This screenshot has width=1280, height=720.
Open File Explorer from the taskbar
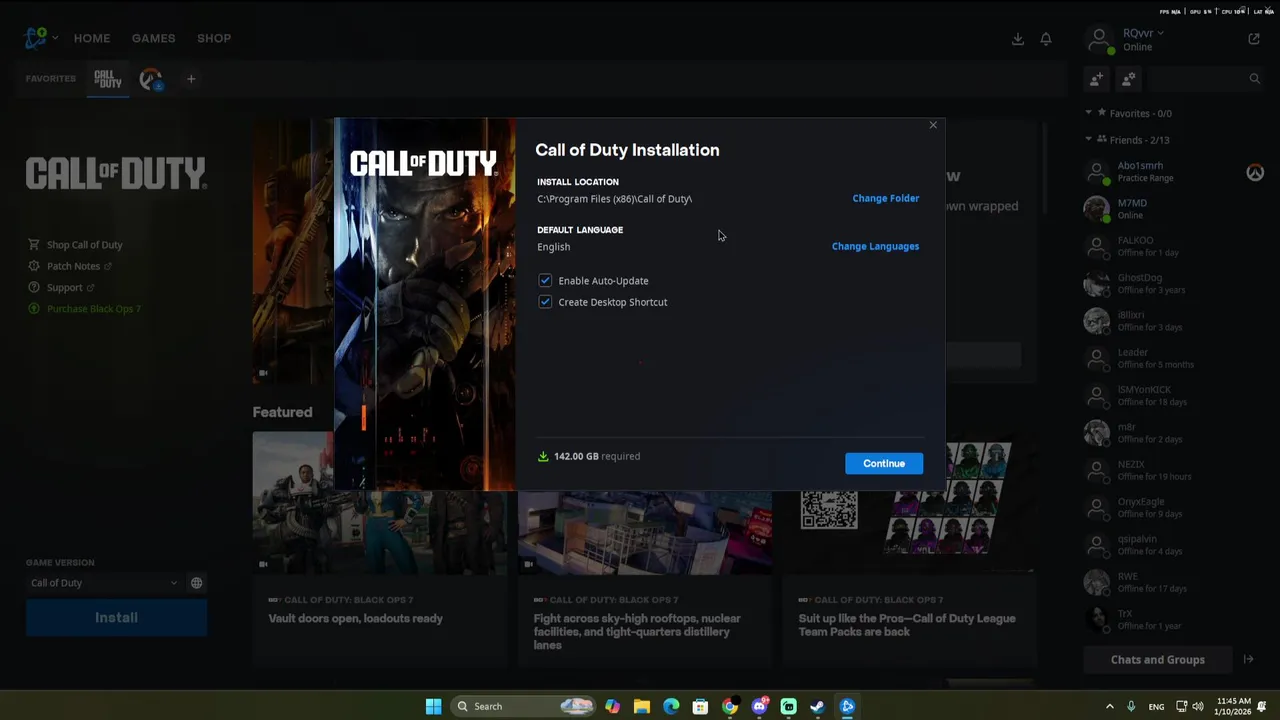click(x=642, y=706)
